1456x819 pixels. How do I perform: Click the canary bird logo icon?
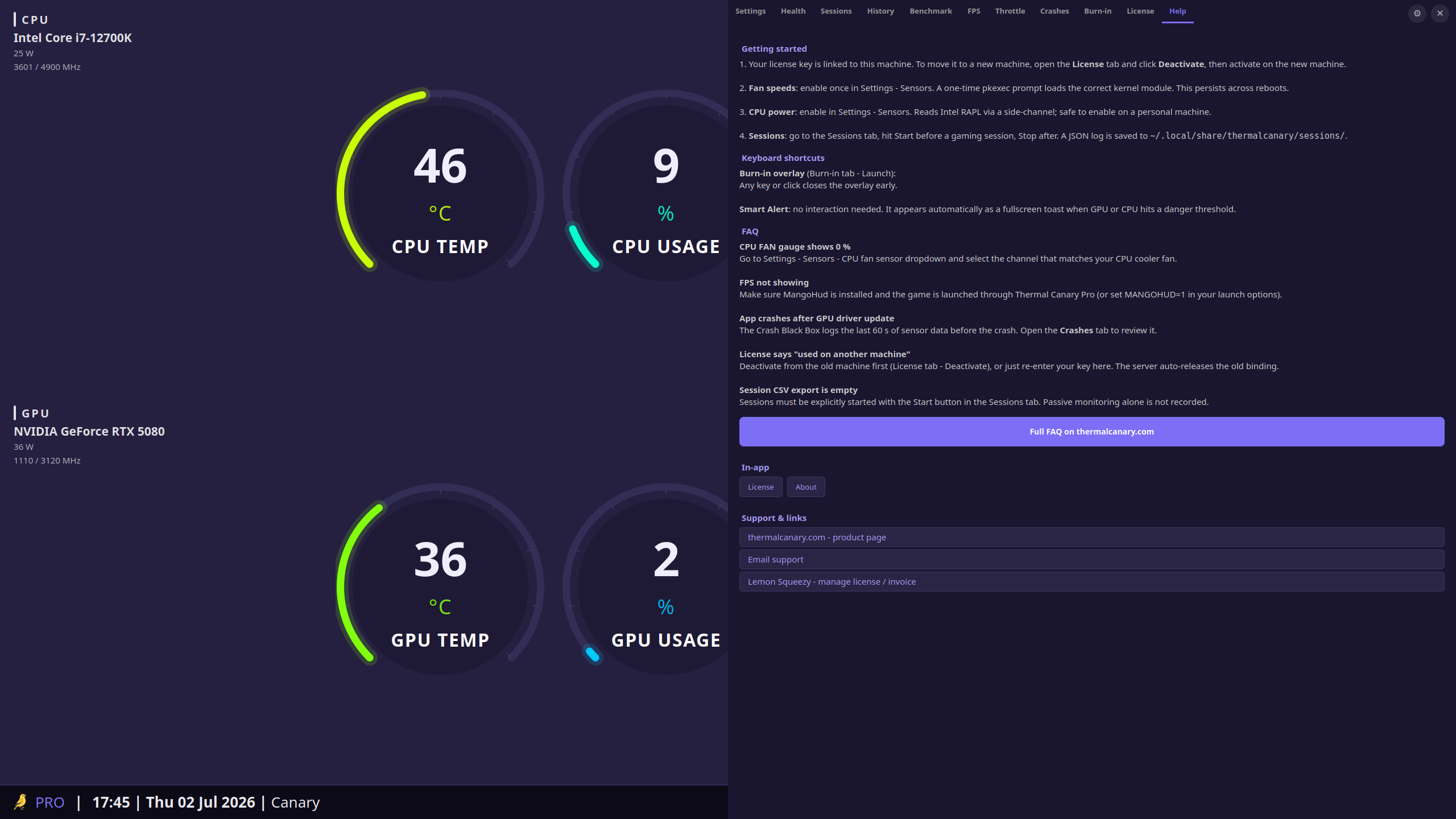click(x=20, y=802)
